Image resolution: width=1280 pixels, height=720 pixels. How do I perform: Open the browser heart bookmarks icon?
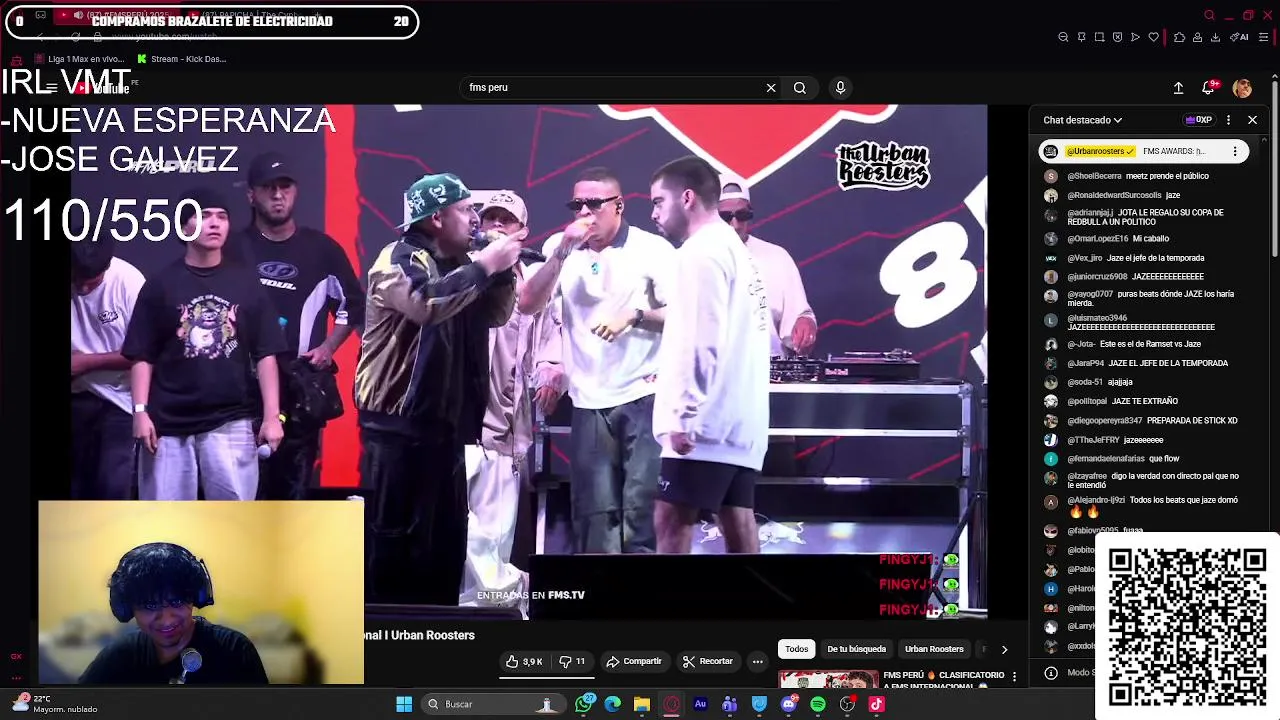coord(1153,37)
